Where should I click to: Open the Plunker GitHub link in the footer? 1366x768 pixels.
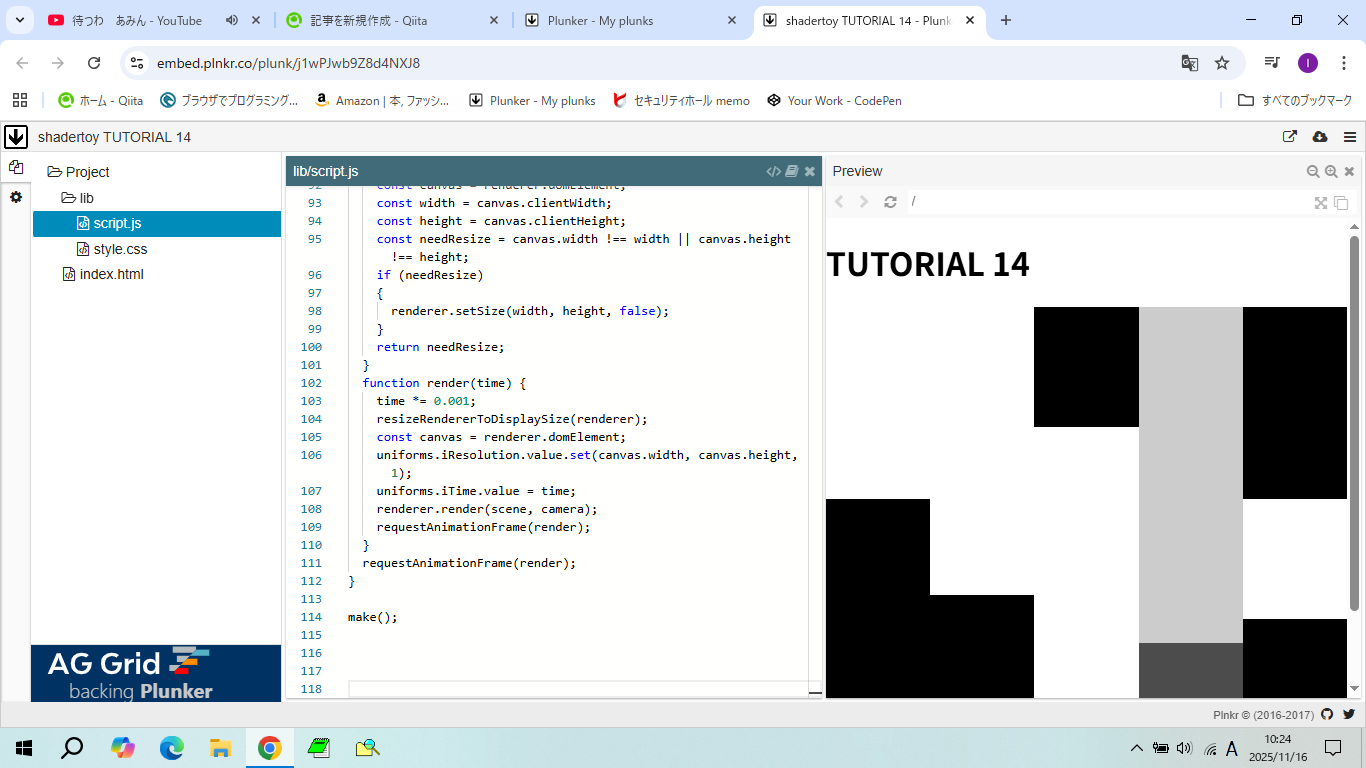[x=1327, y=714]
